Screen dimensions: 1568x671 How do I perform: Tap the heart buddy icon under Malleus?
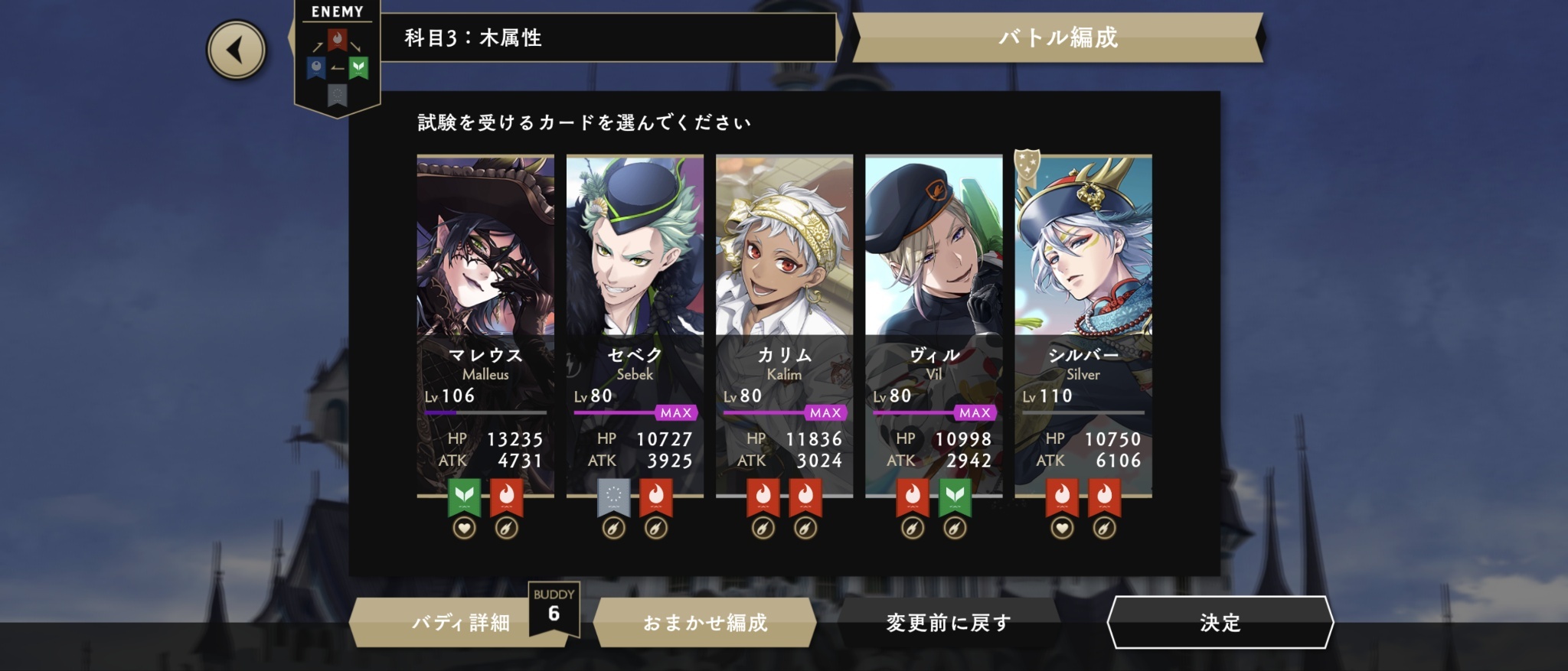click(x=464, y=528)
